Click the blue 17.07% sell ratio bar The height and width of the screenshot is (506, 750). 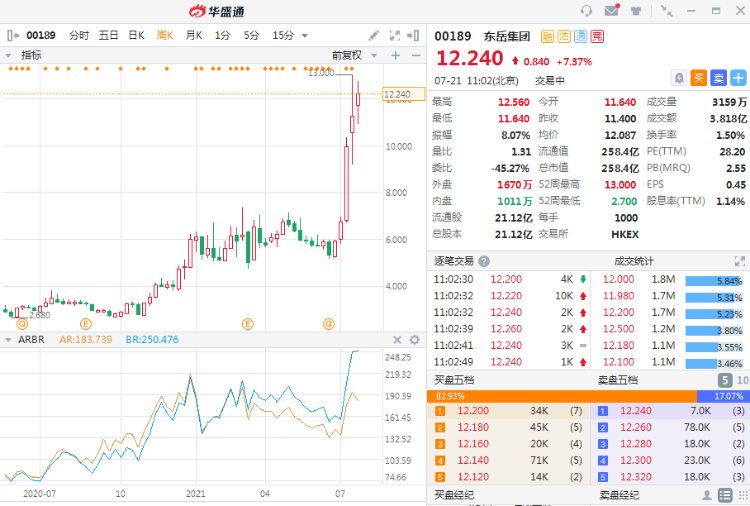tap(723, 396)
